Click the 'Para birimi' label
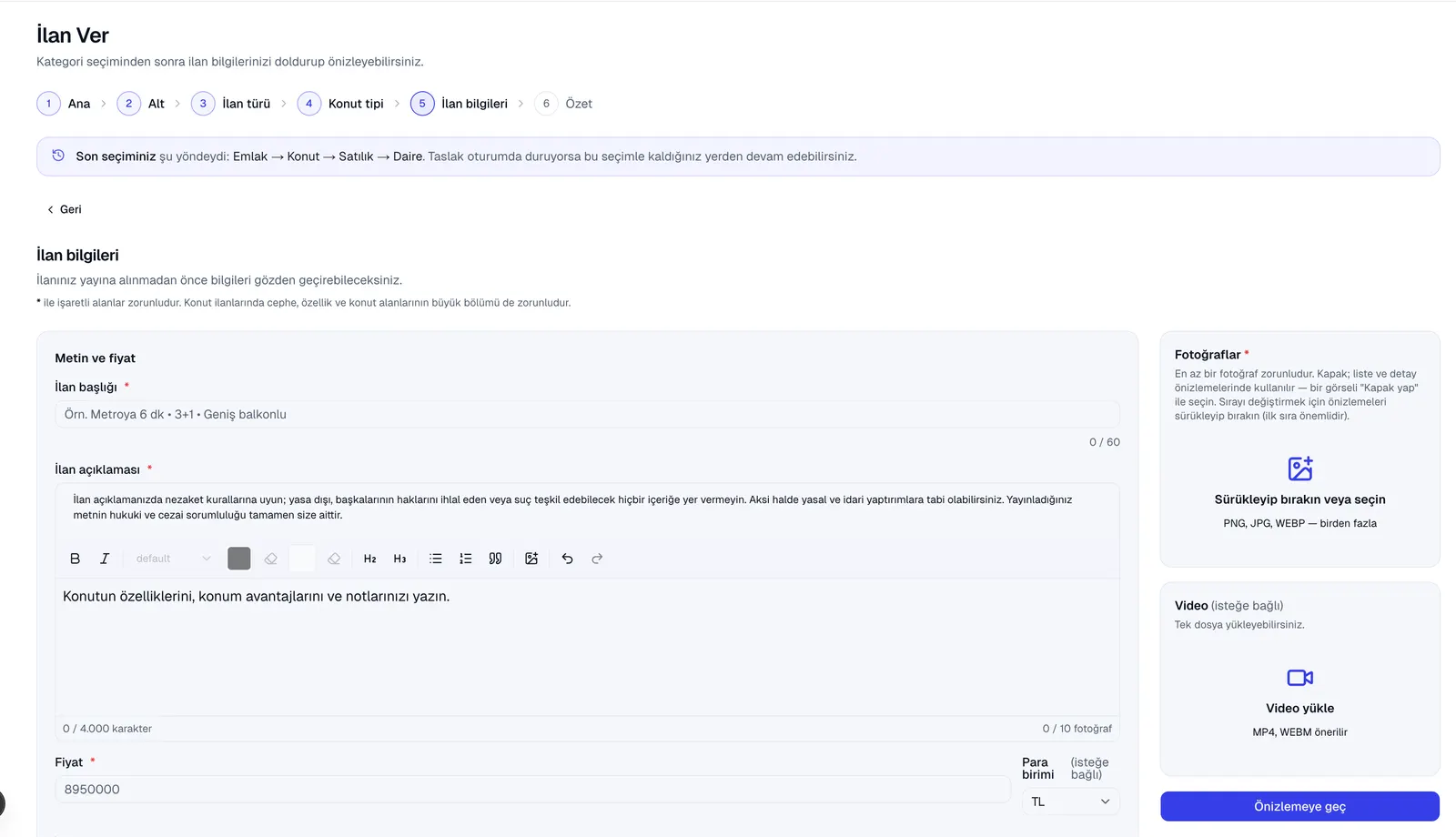 pos(1037,769)
